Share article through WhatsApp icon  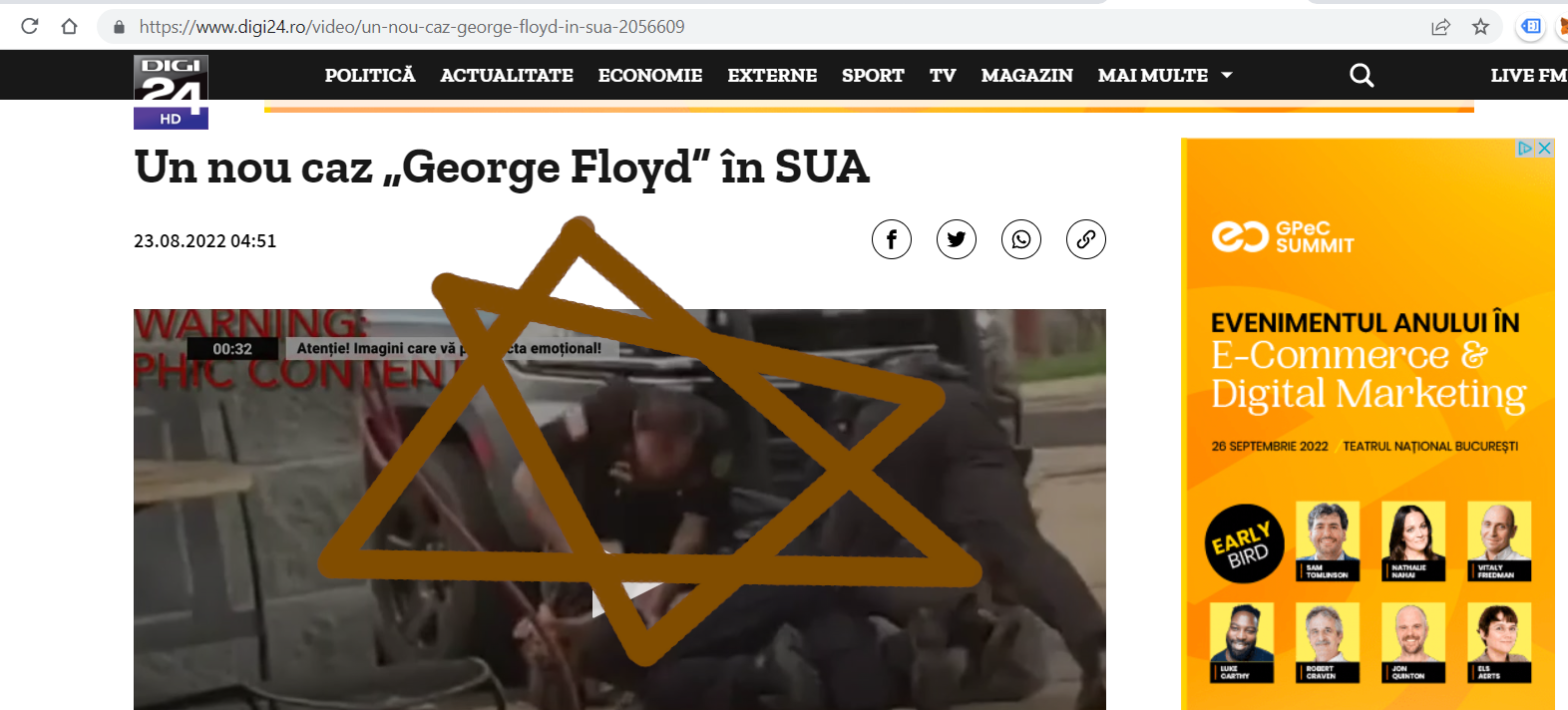point(1021,240)
